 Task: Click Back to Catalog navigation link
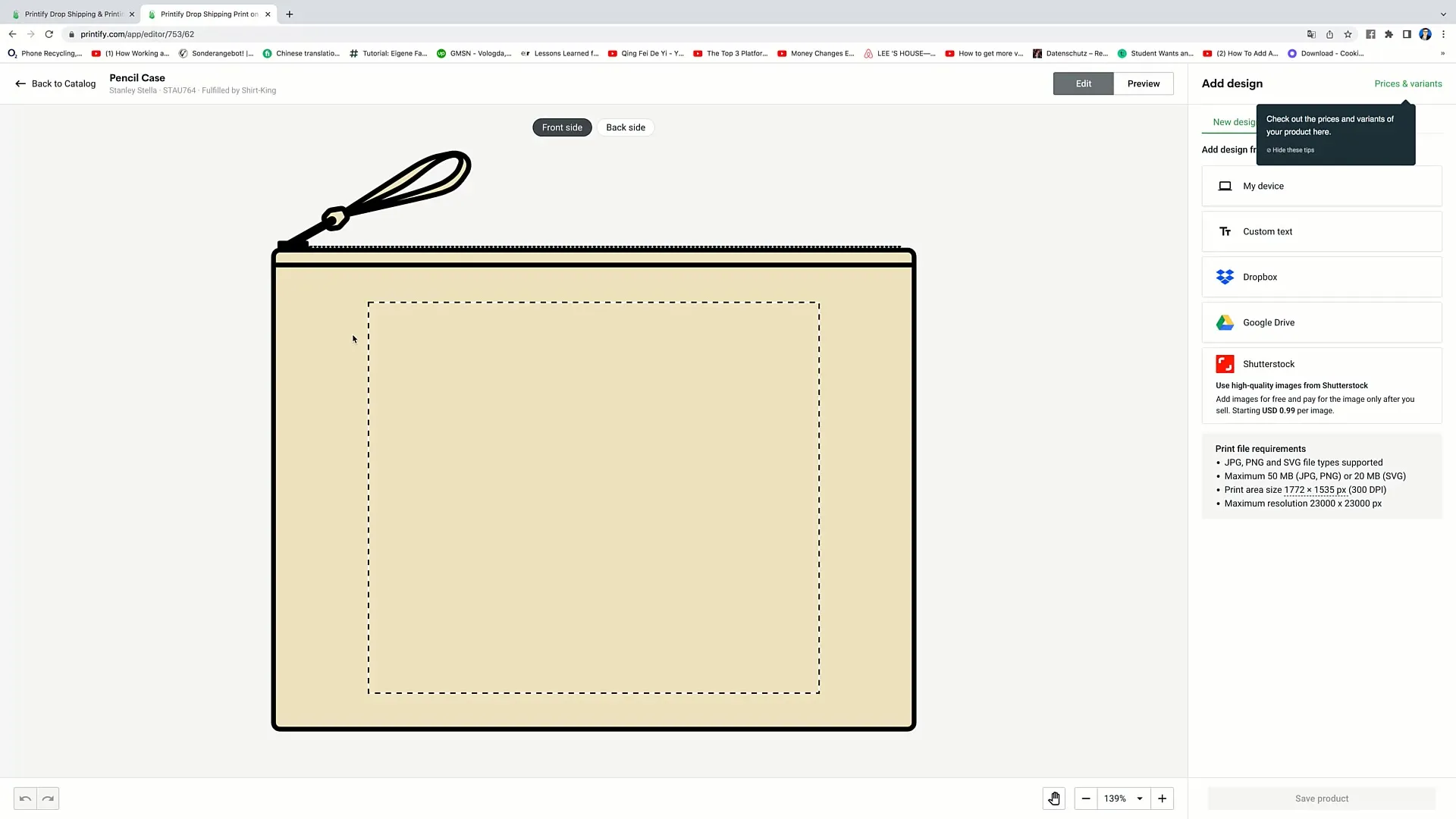pos(56,83)
